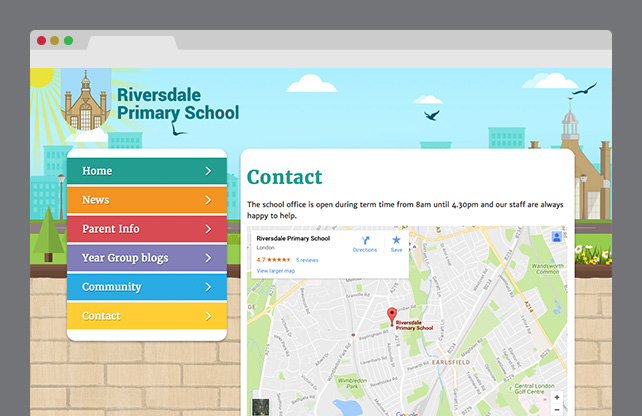The width and height of the screenshot is (642, 416).
Task: Switch to satellite view thumbnail on the map
Action: [260, 407]
